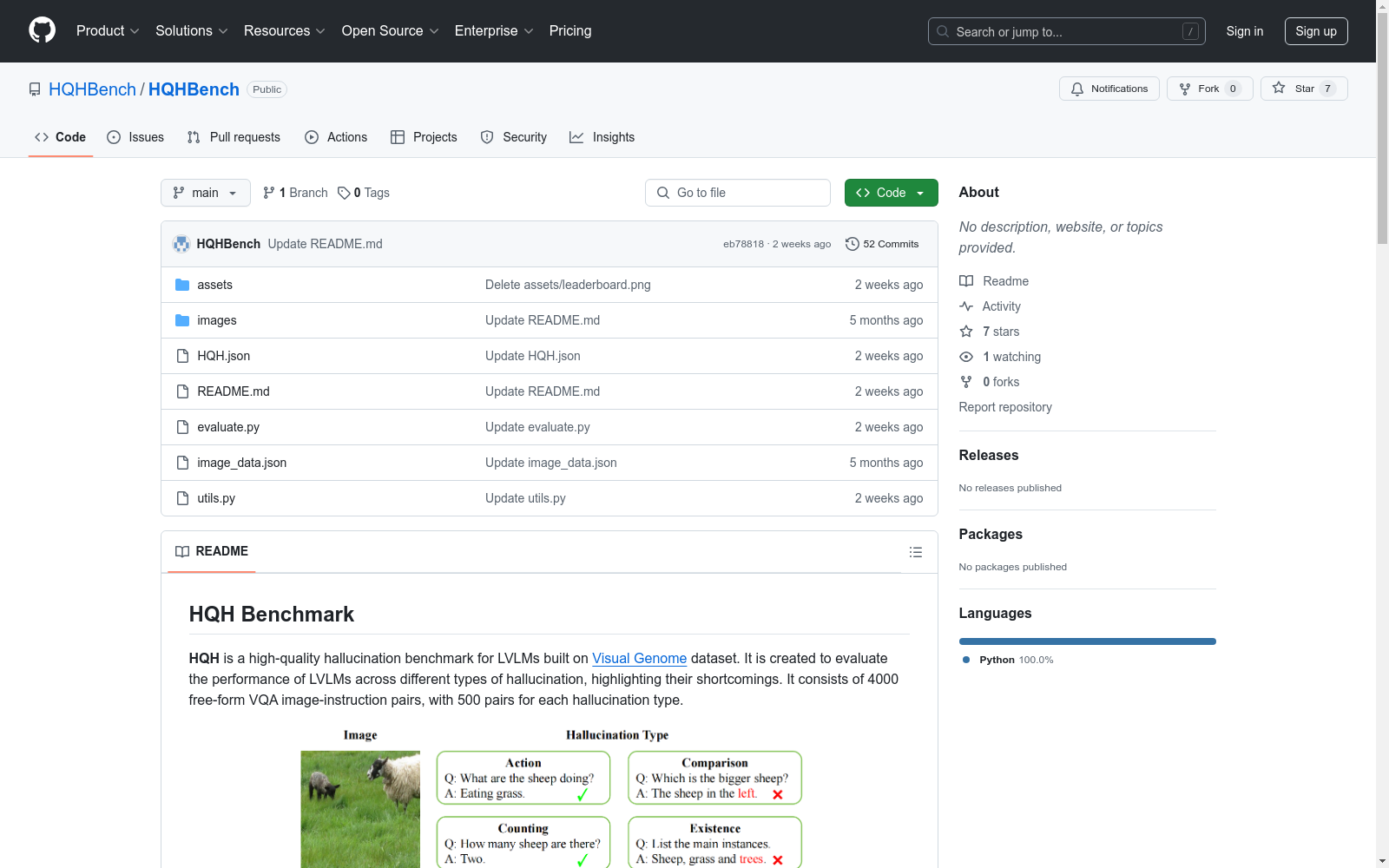Open the Issues tab

pos(135,137)
